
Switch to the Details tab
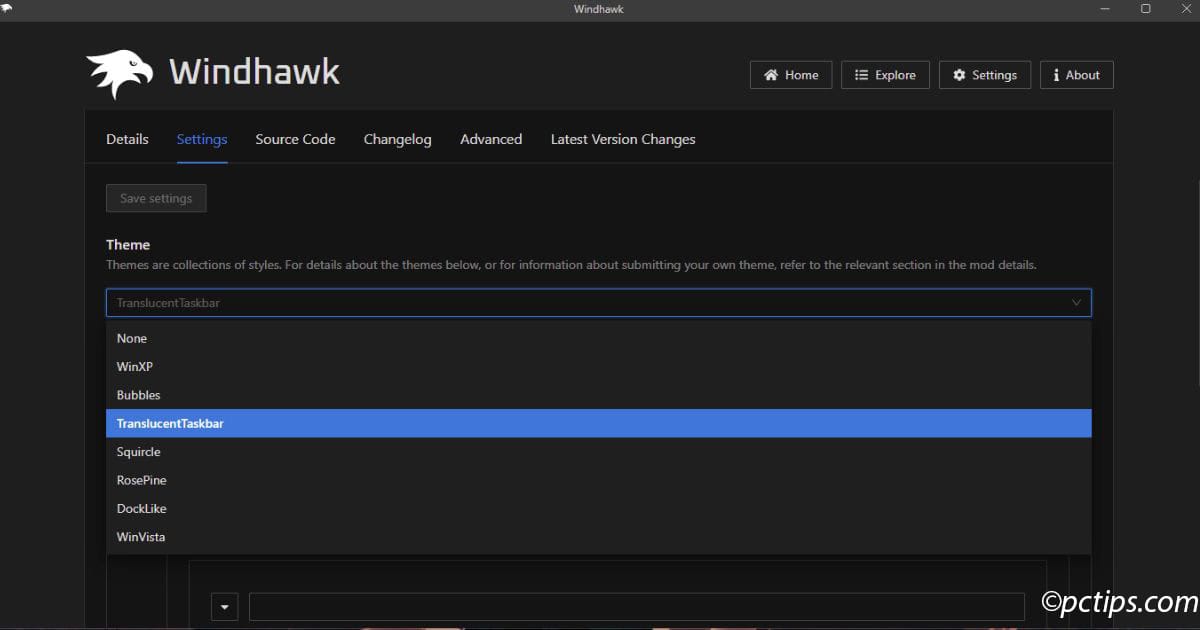127,139
